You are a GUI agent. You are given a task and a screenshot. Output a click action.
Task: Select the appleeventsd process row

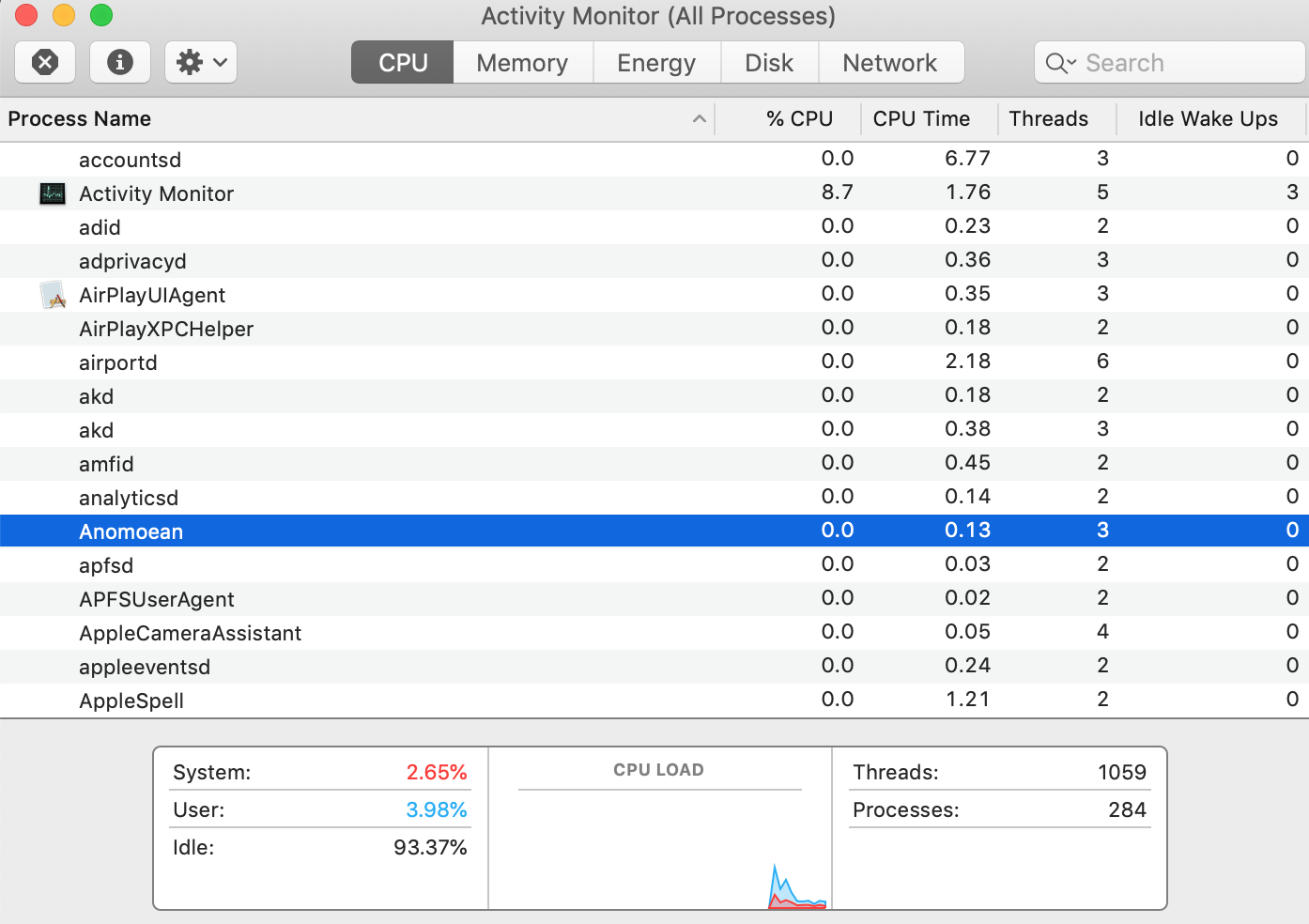pos(654,667)
